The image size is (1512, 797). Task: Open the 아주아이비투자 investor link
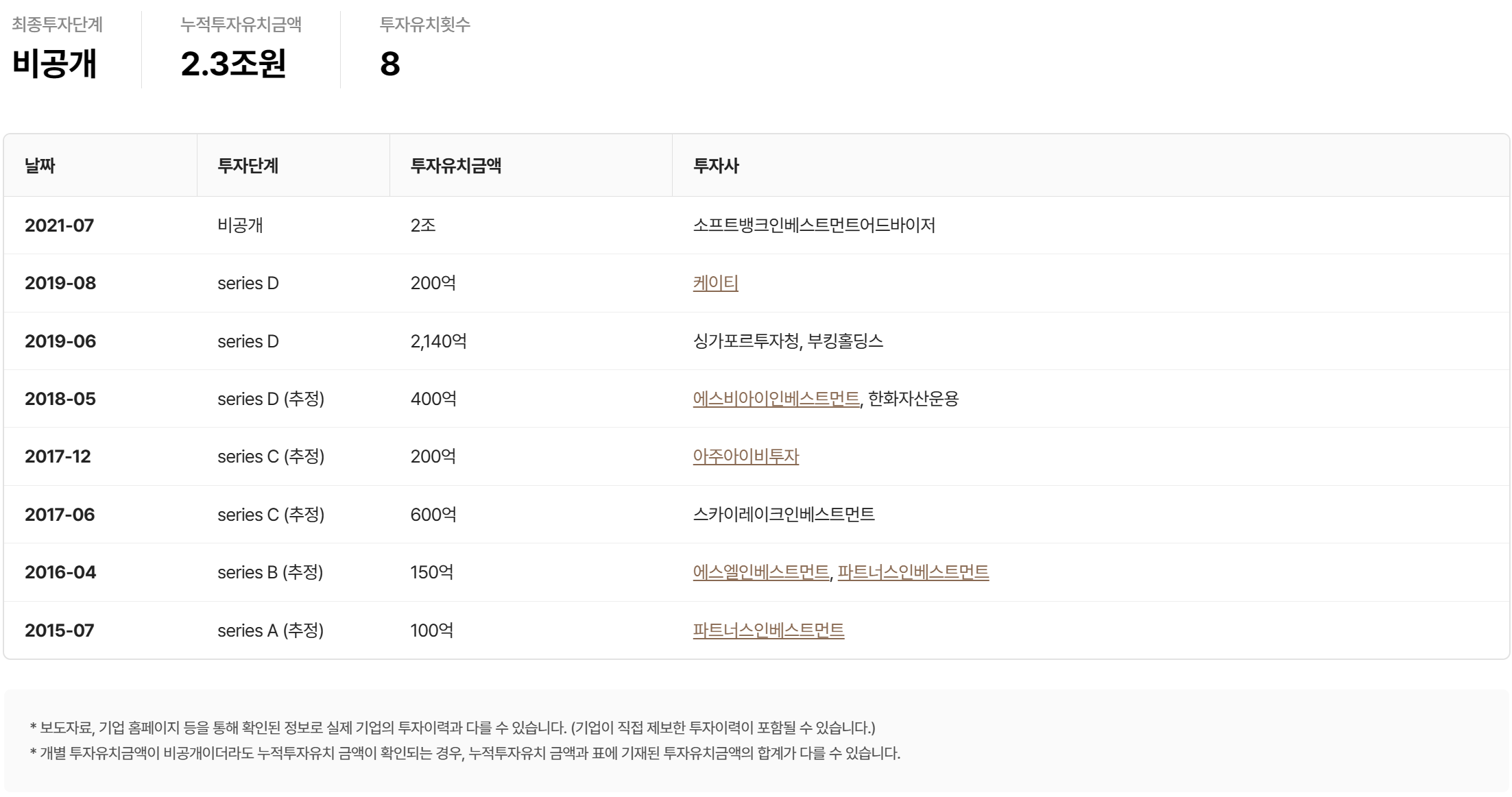(745, 456)
